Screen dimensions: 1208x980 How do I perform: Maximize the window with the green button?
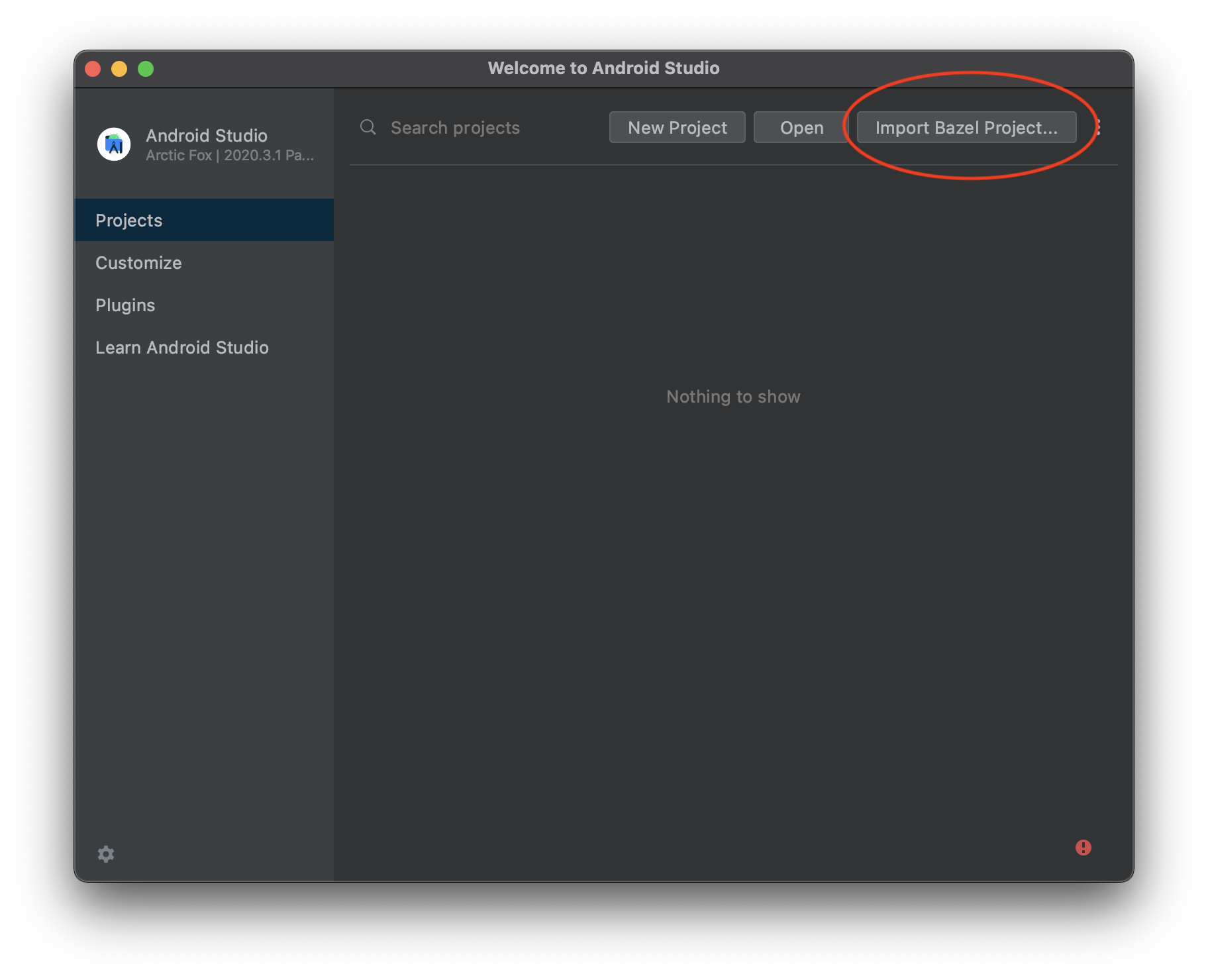tap(146, 68)
